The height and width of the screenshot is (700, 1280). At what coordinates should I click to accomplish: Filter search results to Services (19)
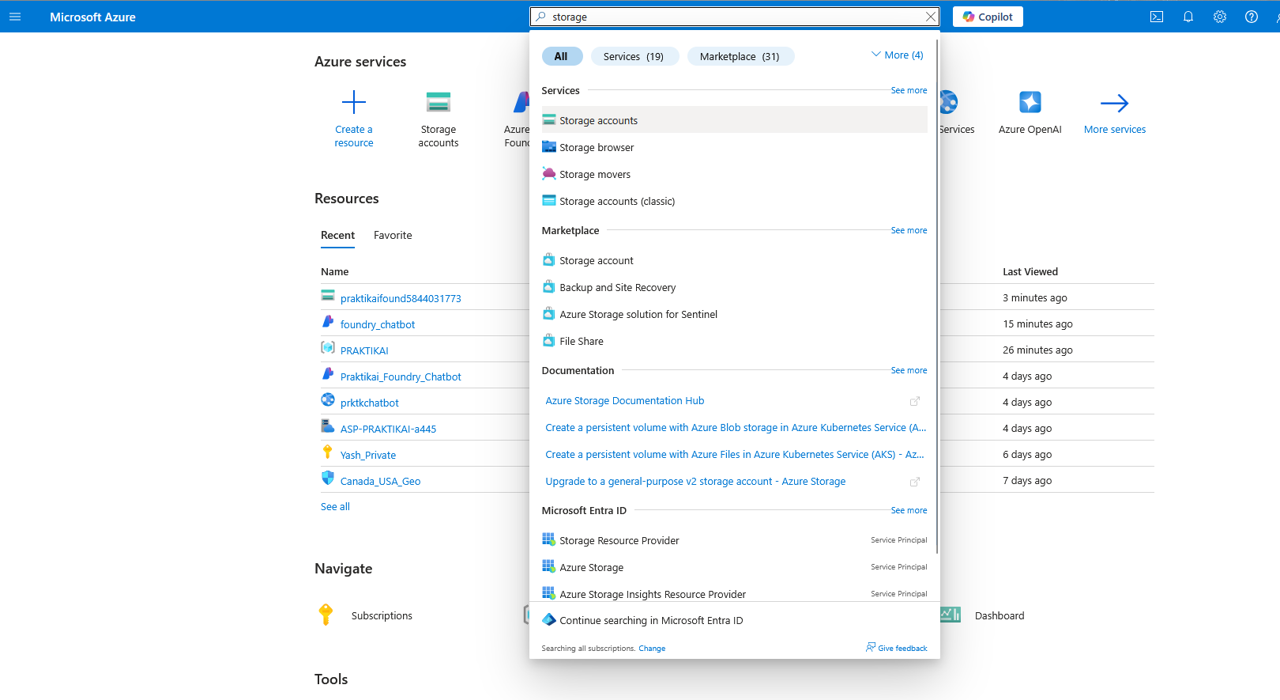(634, 56)
